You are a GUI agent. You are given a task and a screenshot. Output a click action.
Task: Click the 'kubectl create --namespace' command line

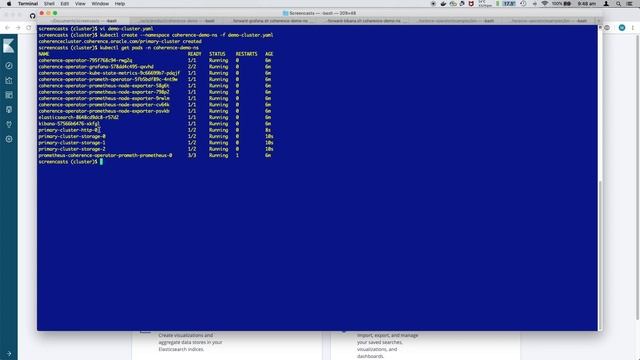156,35
